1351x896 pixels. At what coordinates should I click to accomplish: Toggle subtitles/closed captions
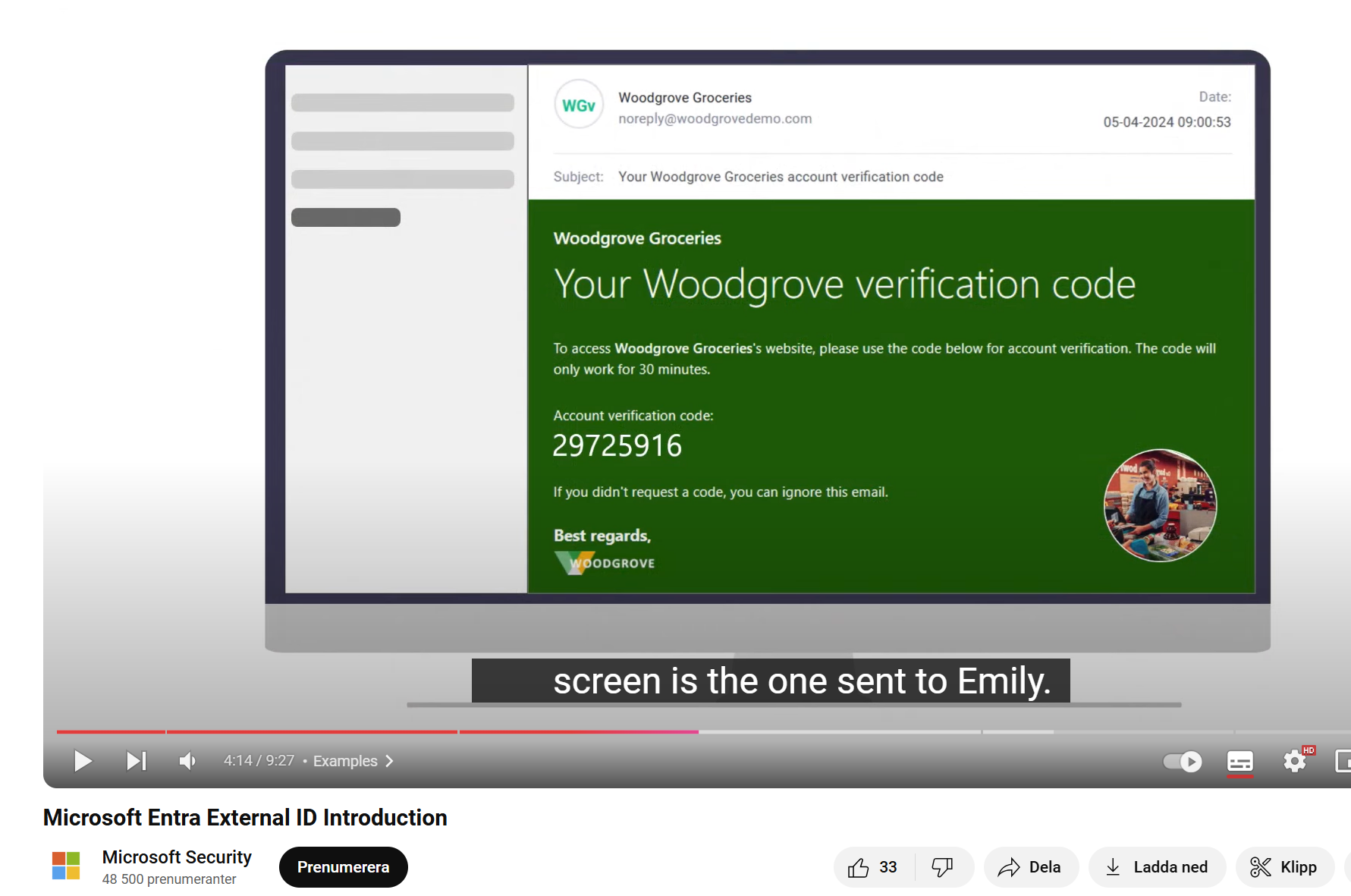coord(1240,761)
